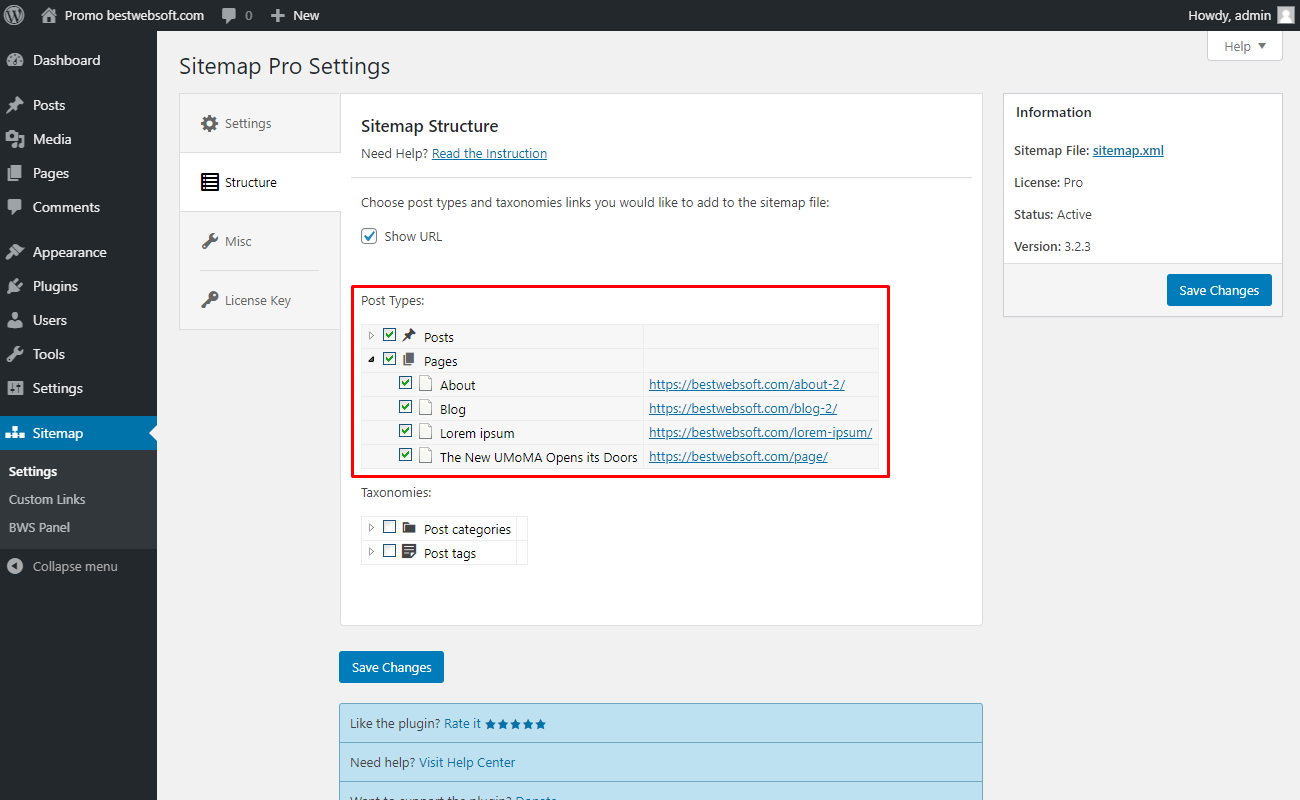
Task: Switch to the Settings tab
Action: (260, 123)
